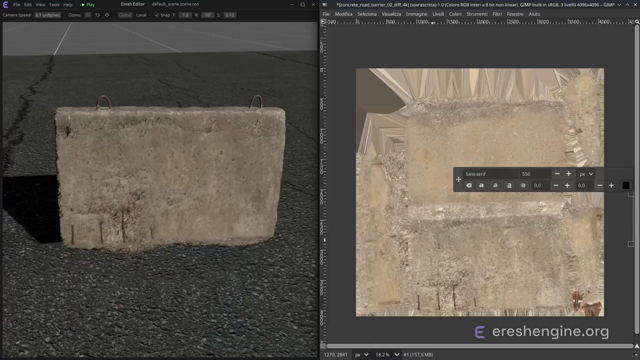This screenshot has width=640, height=360.
Task: Decrease kerning with minus button
Action: click(600, 186)
